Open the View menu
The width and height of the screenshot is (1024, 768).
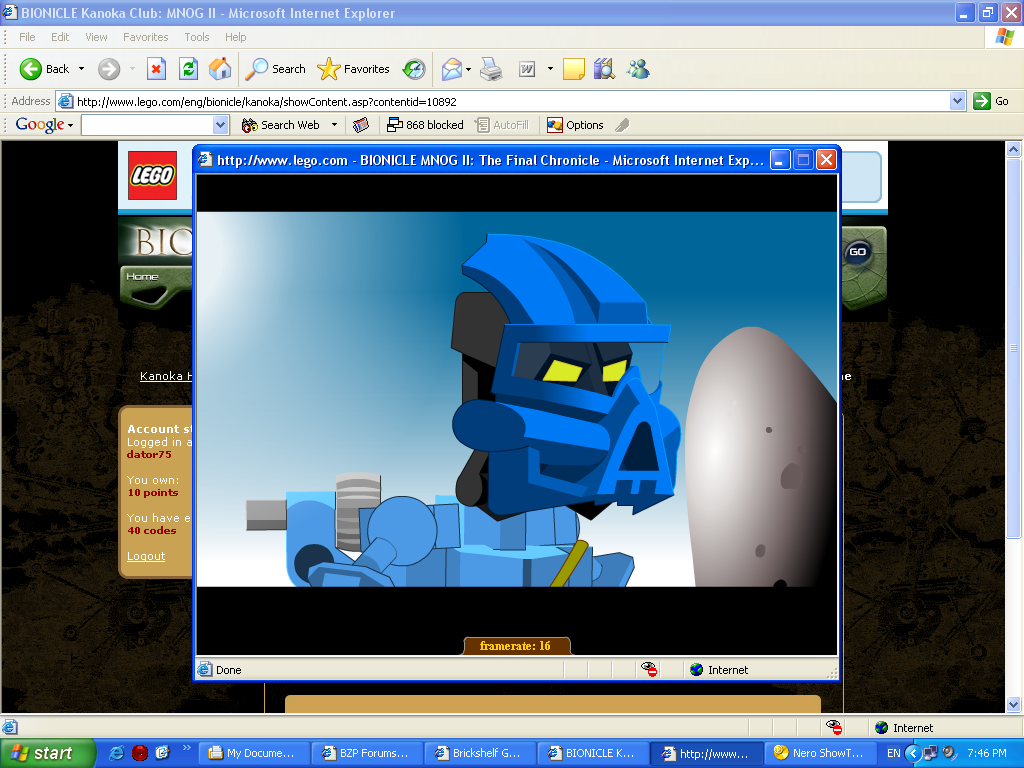(96, 37)
